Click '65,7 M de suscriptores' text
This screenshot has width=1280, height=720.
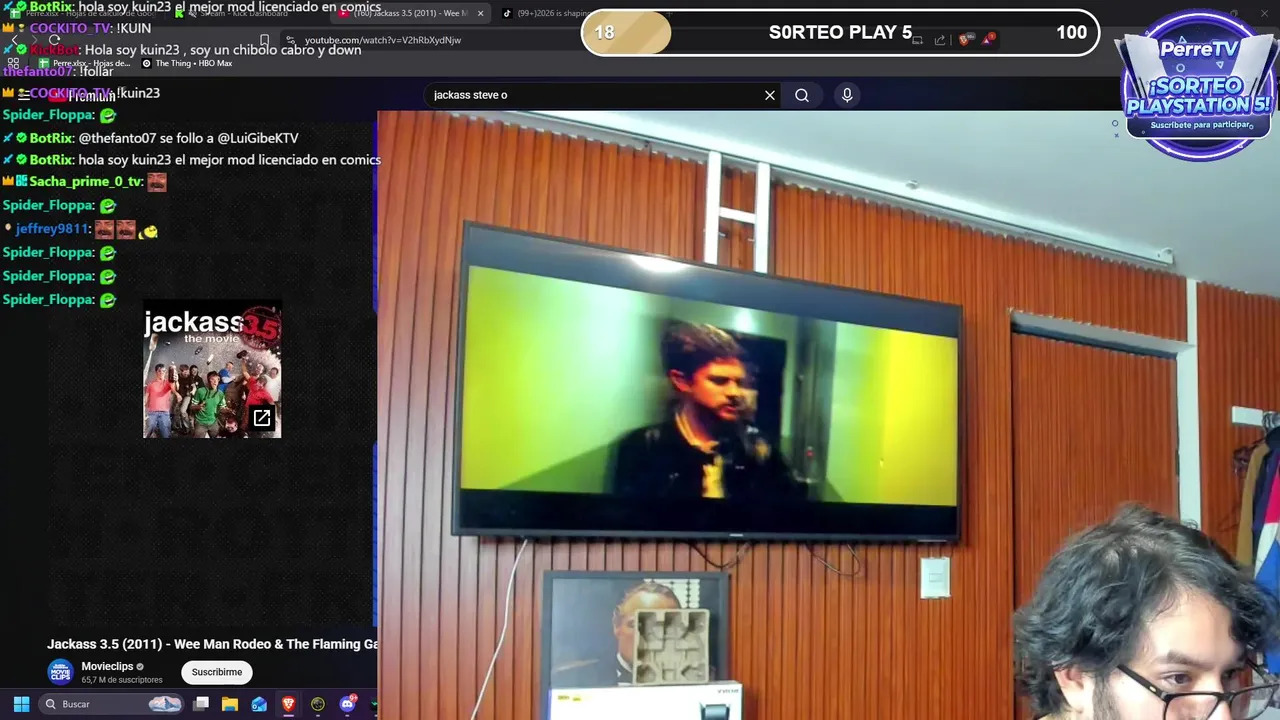(122, 680)
